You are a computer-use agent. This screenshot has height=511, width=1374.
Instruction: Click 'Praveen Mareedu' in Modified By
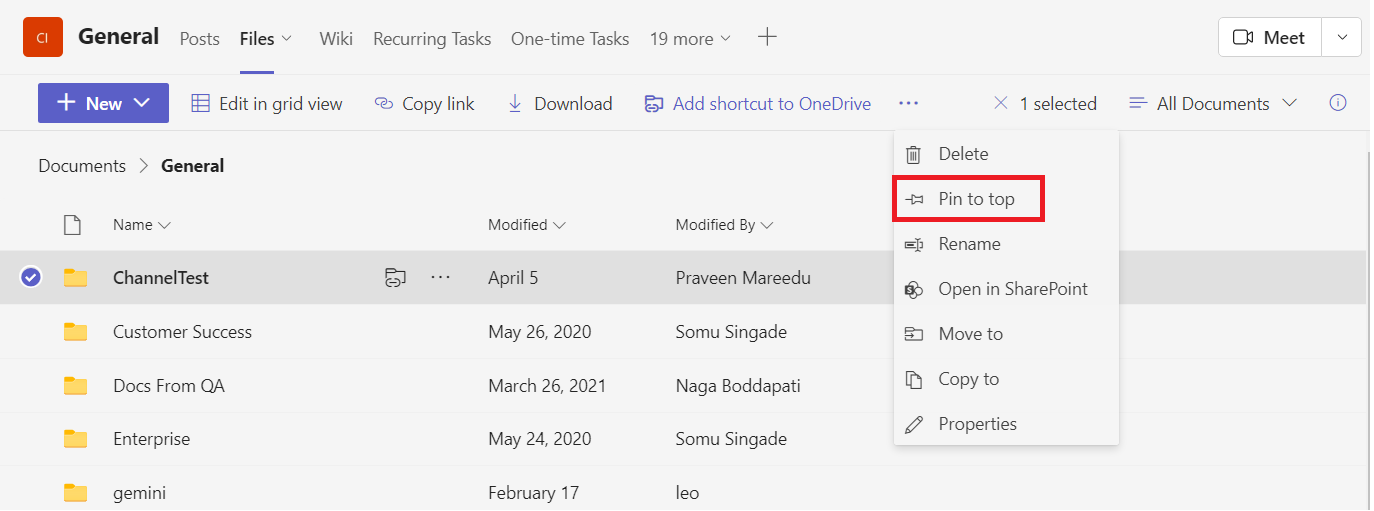pos(743,278)
